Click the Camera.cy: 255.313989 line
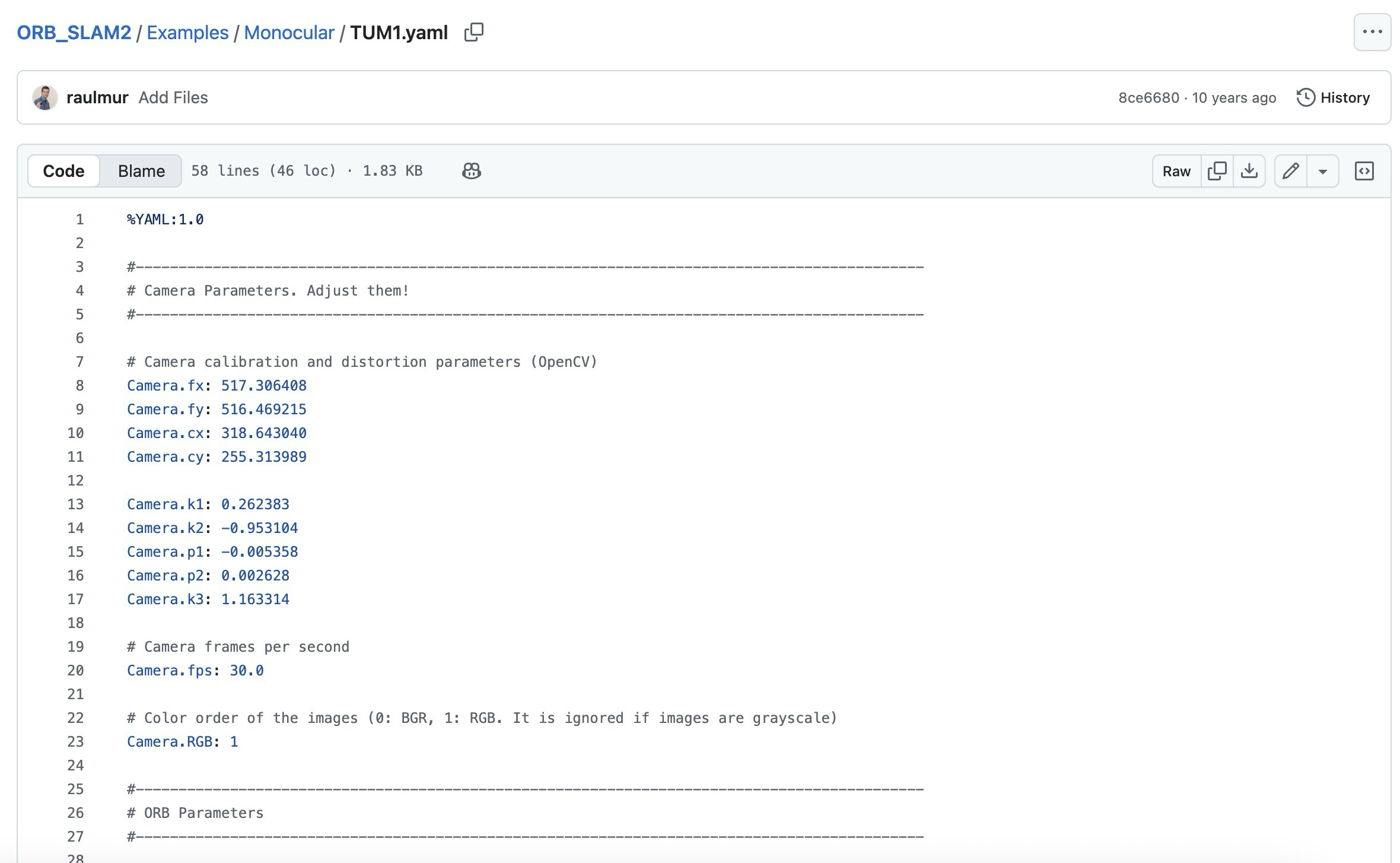Viewport: 1400px width, 863px height. coord(217,457)
